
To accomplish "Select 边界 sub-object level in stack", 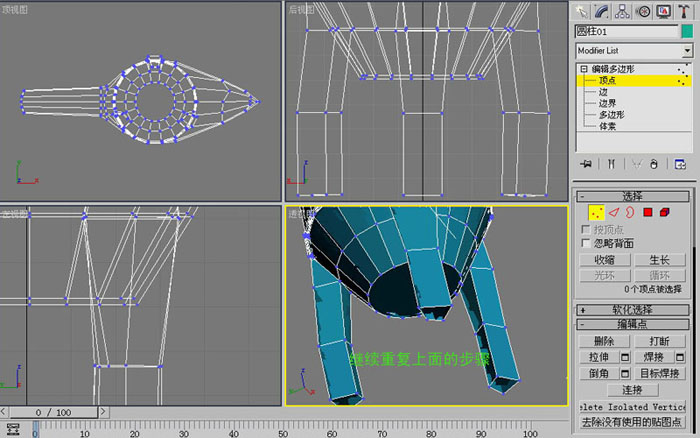I will coord(607,103).
